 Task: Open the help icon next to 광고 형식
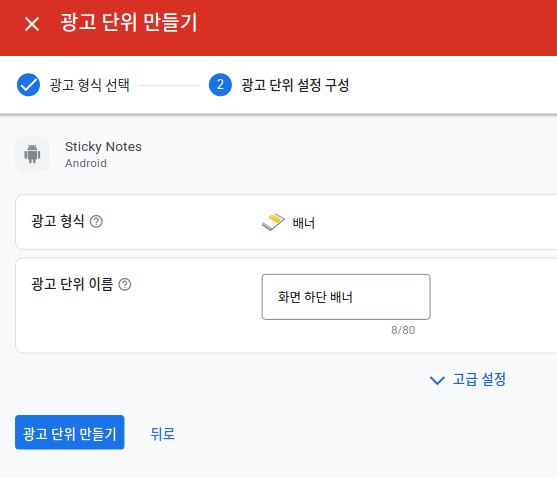[x=96, y=222]
